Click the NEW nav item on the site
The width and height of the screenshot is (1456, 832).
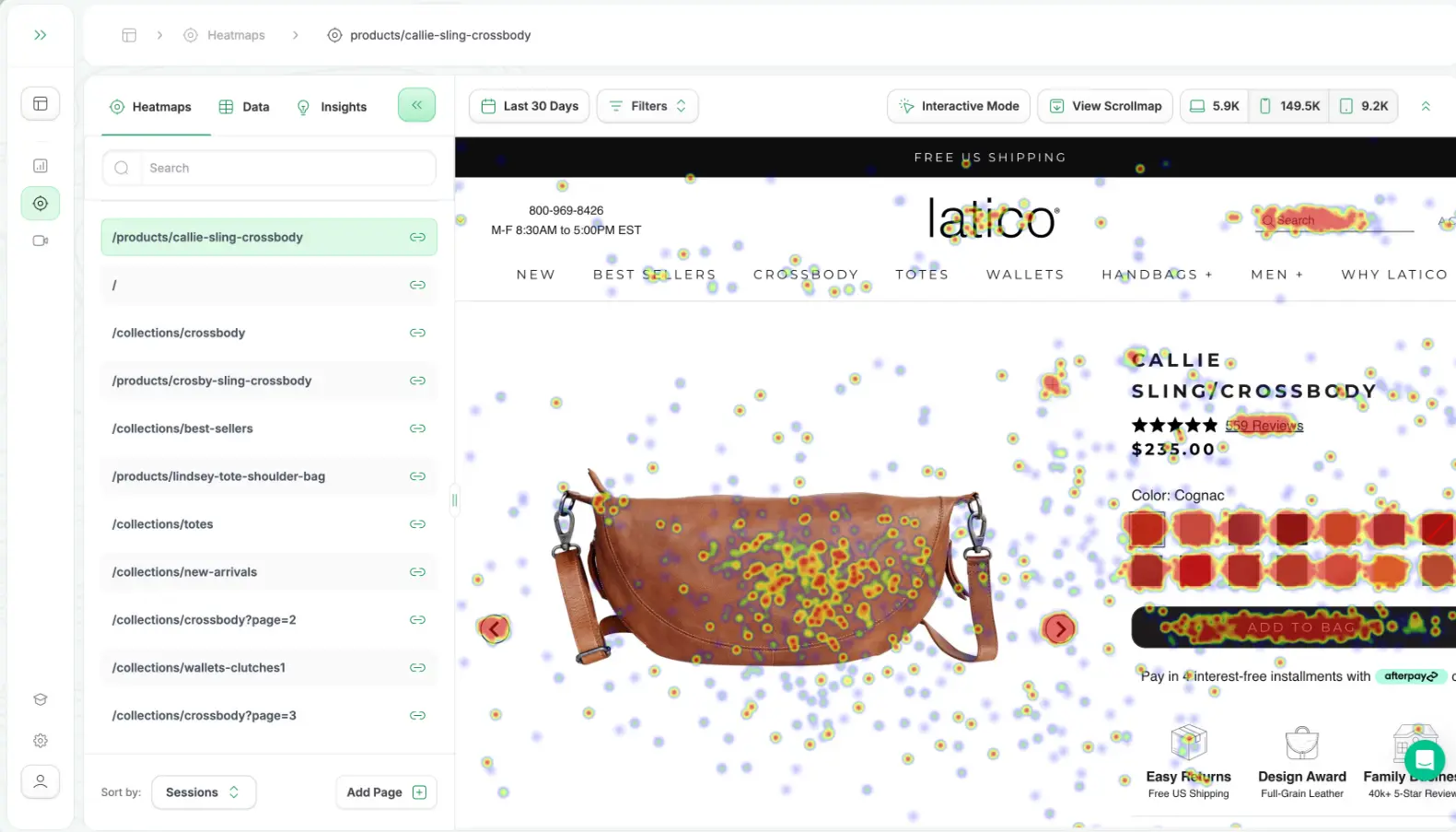(x=536, y=275)
